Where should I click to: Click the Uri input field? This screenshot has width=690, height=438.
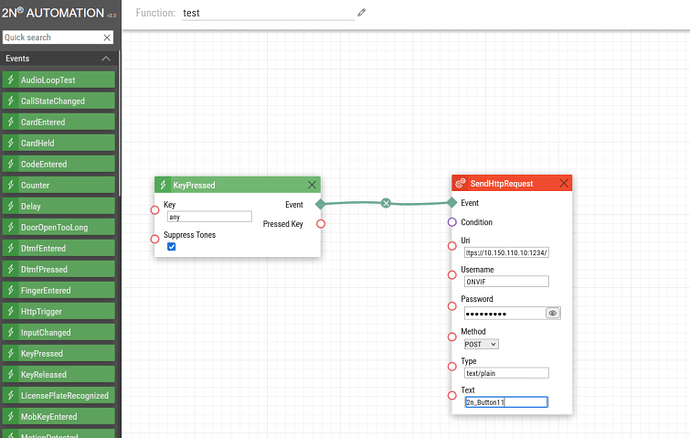coord(507,253)
